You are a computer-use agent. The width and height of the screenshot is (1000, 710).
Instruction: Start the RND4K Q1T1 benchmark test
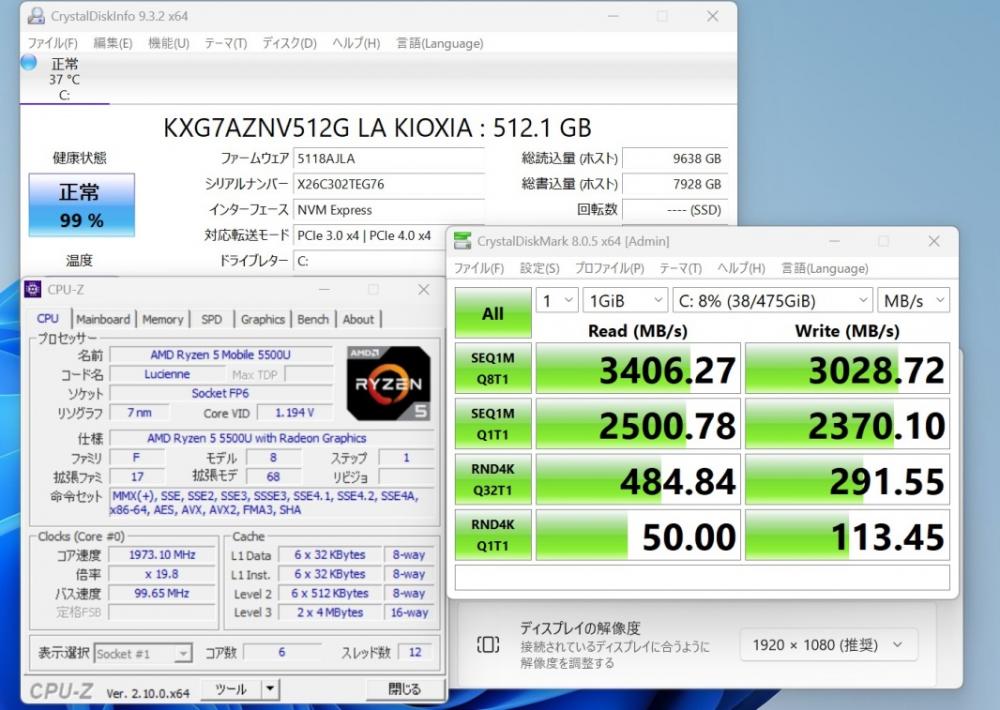(493, 535)
